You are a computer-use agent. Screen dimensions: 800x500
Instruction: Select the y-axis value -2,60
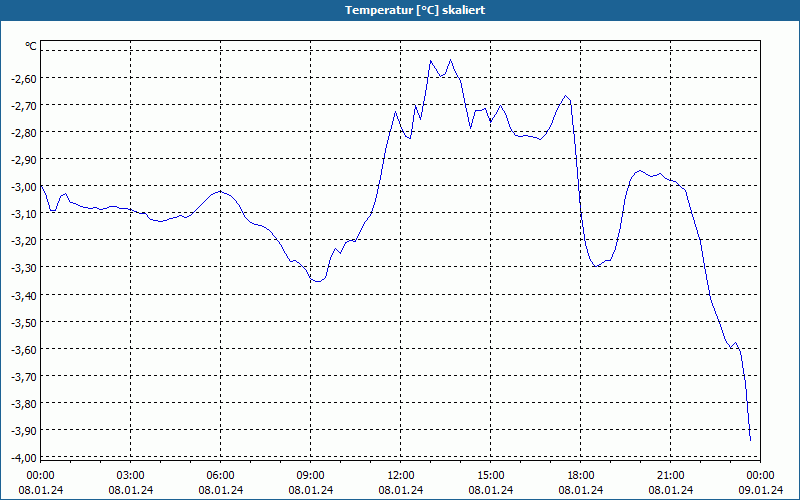(23, 78)
